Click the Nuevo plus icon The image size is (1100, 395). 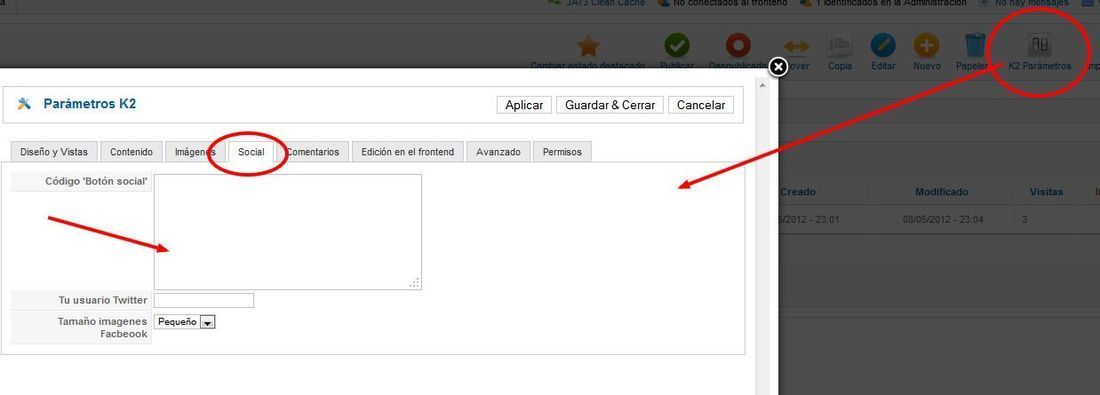tap(927, 46)
